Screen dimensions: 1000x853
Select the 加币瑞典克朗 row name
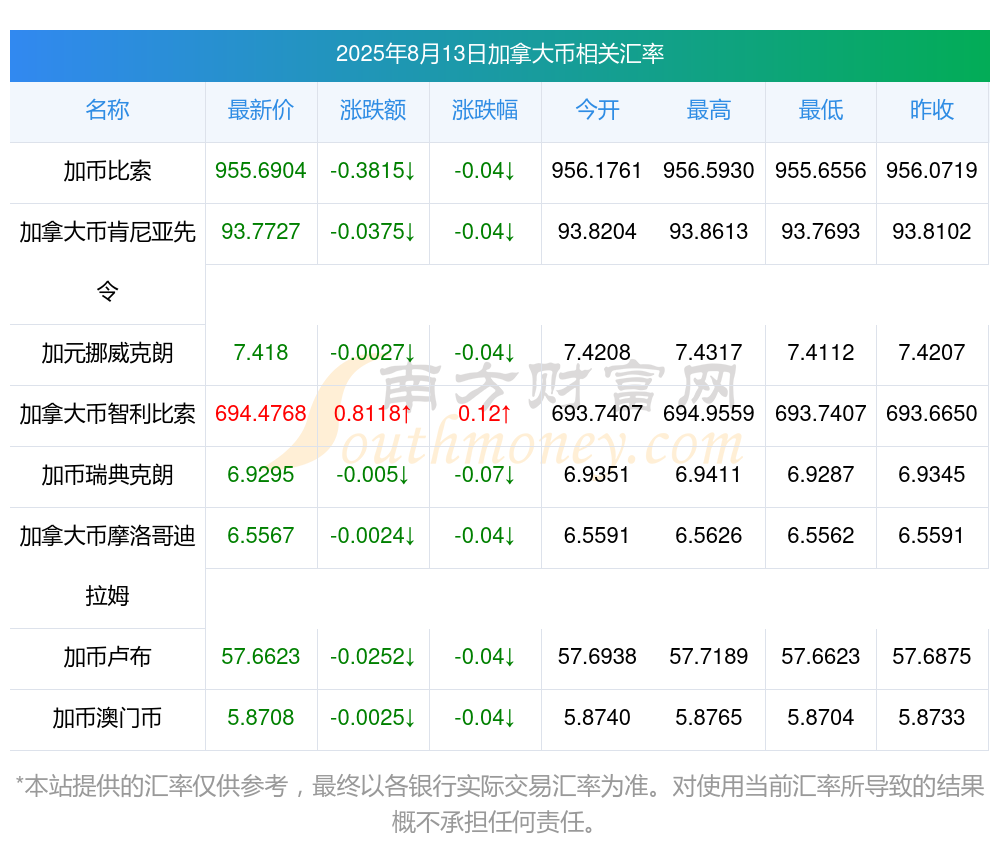(x=107, y=475)
